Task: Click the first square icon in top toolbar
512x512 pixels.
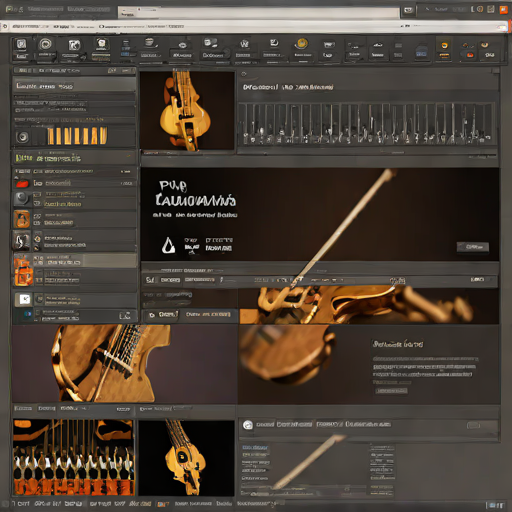Action: 21,44
